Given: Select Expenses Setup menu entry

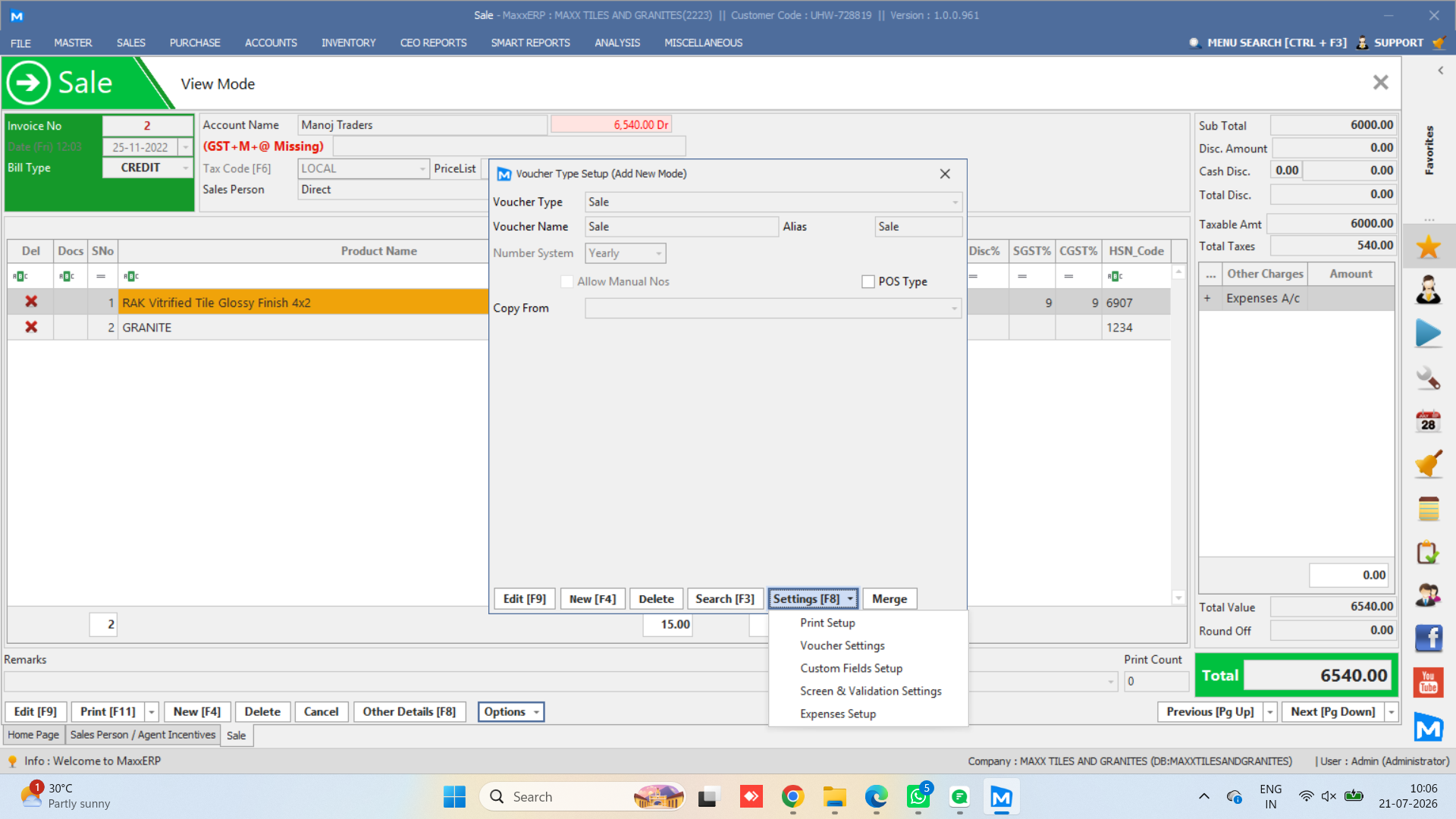Looking at the screenshot, I should pos(838,714).
